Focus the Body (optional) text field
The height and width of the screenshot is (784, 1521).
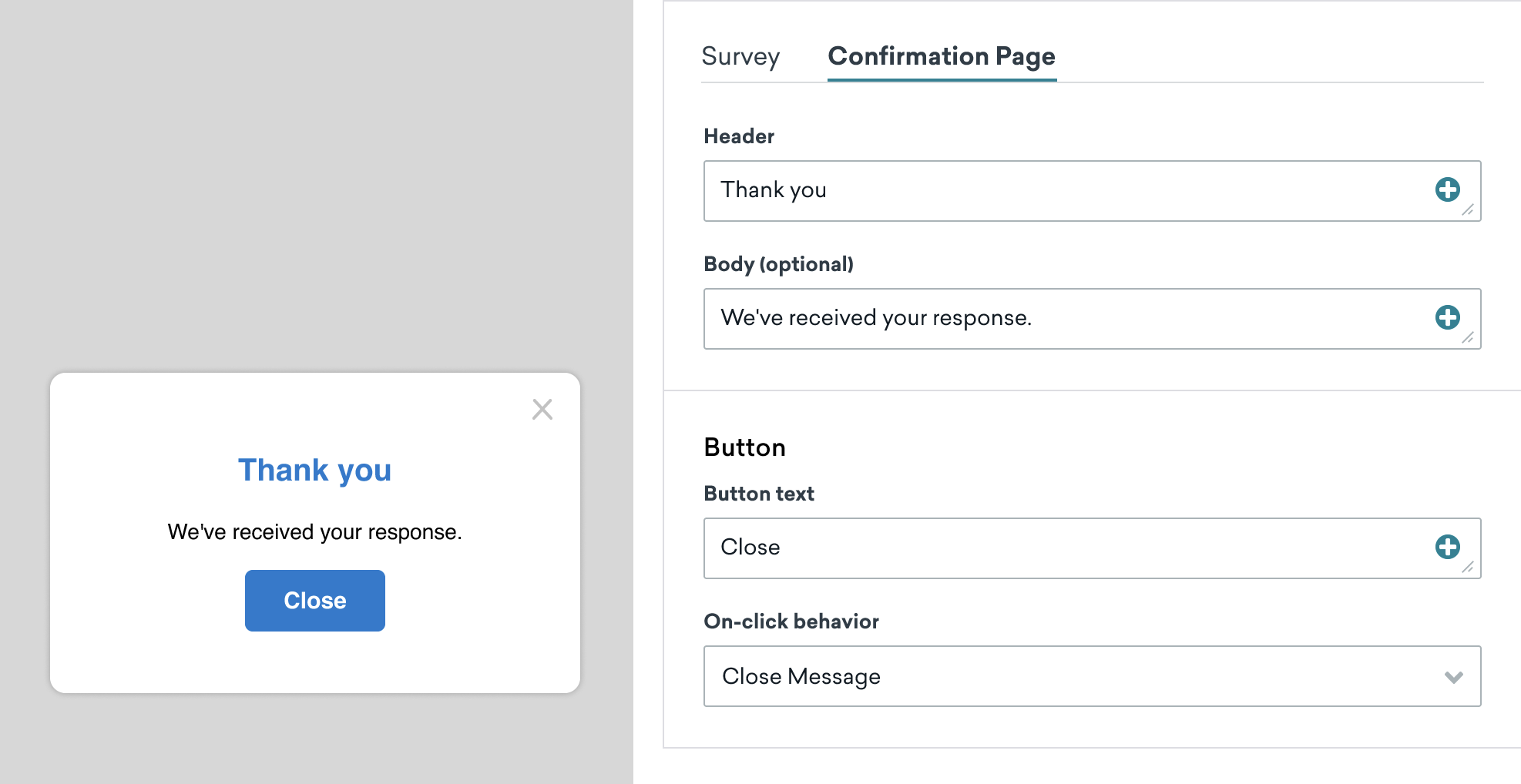click(1092, 319)
